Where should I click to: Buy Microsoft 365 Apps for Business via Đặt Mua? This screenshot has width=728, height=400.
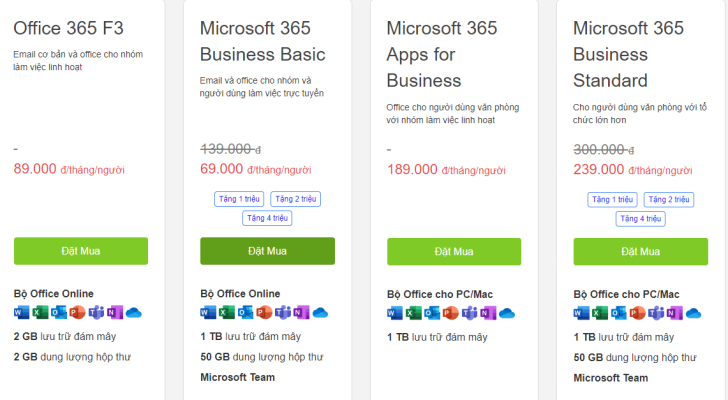(454, 252)
